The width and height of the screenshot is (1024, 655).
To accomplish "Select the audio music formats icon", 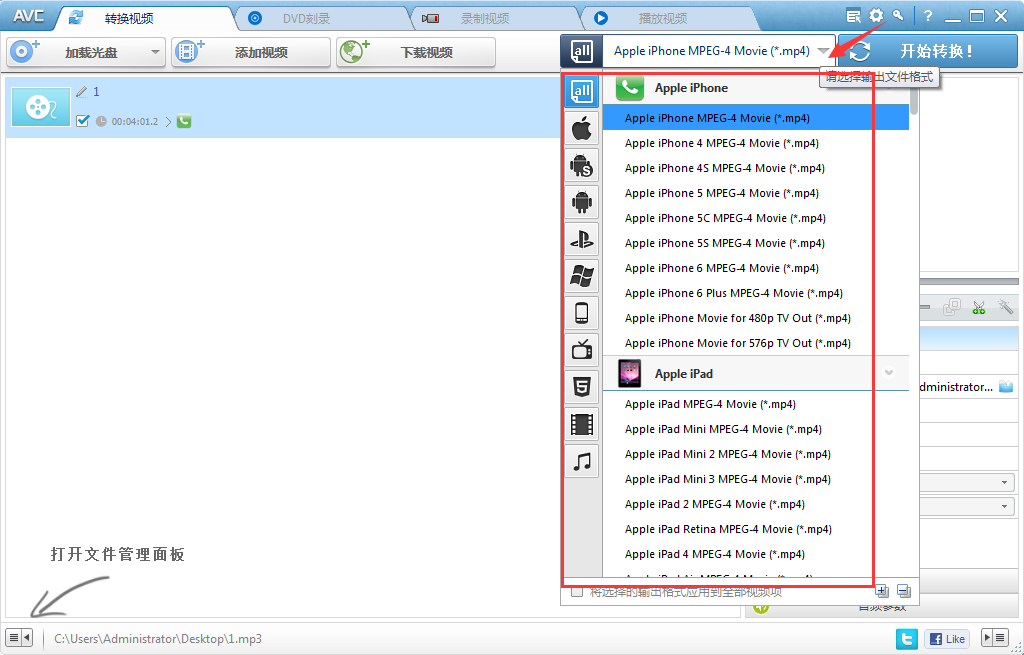I will click(581, 462).
